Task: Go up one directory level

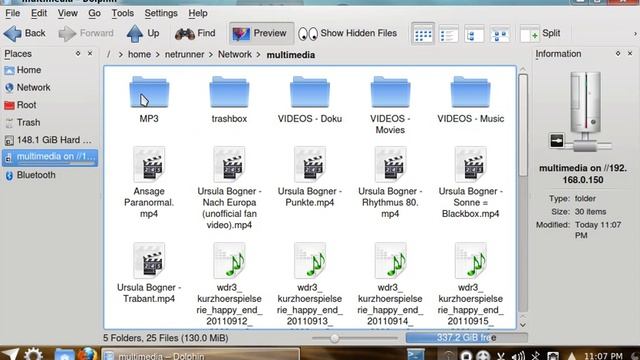Action: coord(143,33)
